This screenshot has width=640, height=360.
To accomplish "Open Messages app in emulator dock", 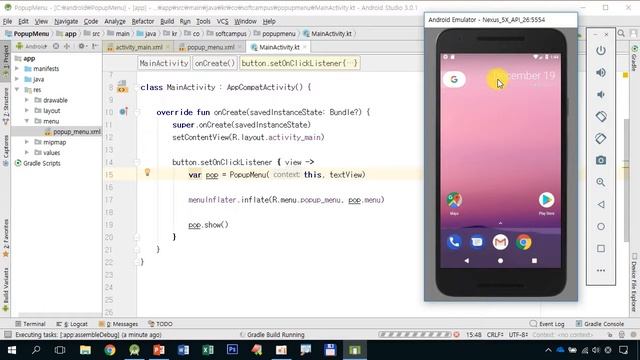I will pyautogui.click(x=477, y=242).
